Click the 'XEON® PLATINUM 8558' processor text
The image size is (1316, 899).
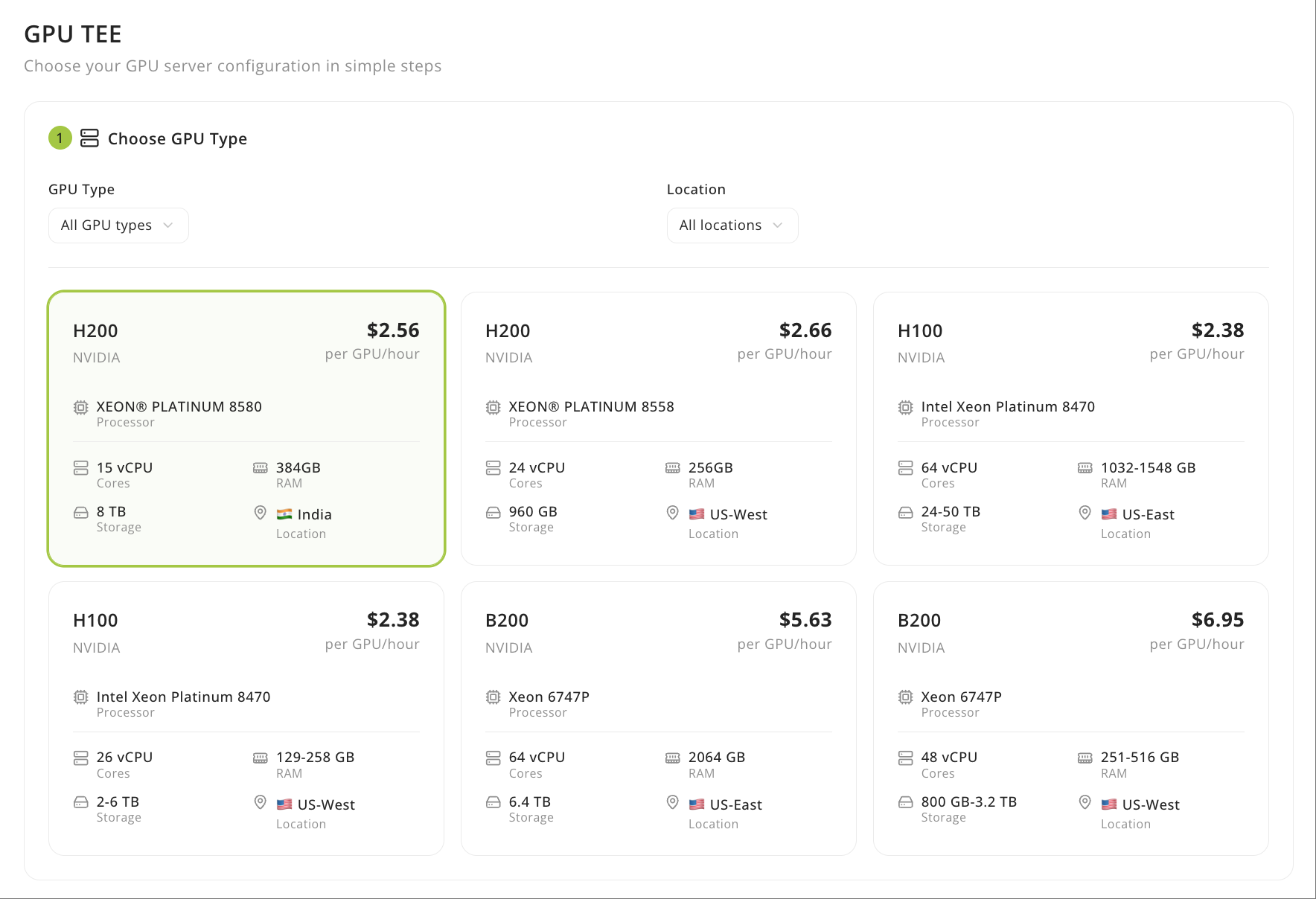pyautogui.click(x=592, y=406)
